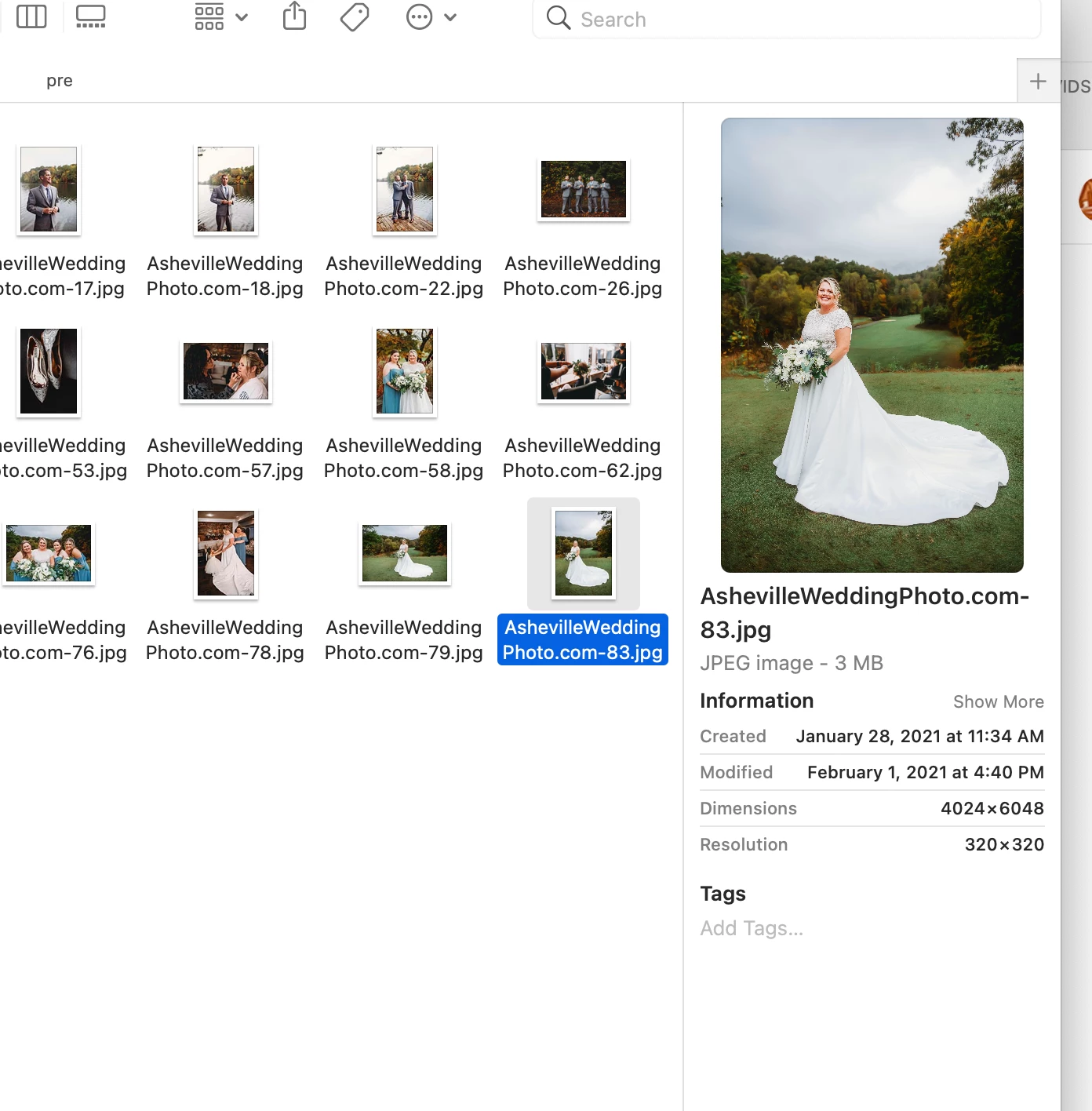Select AshevilleWeddingPhoto.com-26.jpg thumbnail

coord(584,189)
